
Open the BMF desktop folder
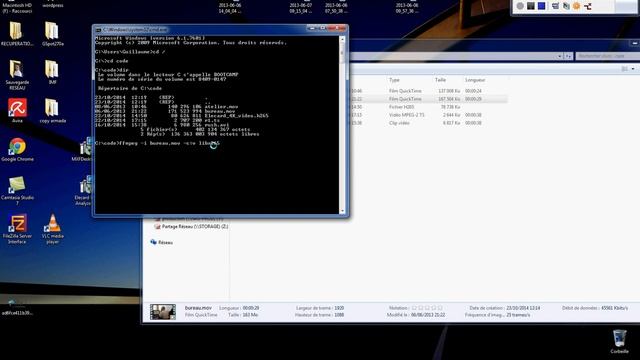(x=52, y=72)
